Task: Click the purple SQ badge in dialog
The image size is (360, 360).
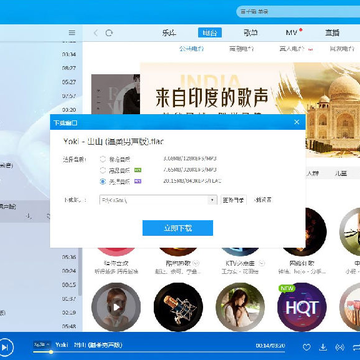Action: coord(138,181)
